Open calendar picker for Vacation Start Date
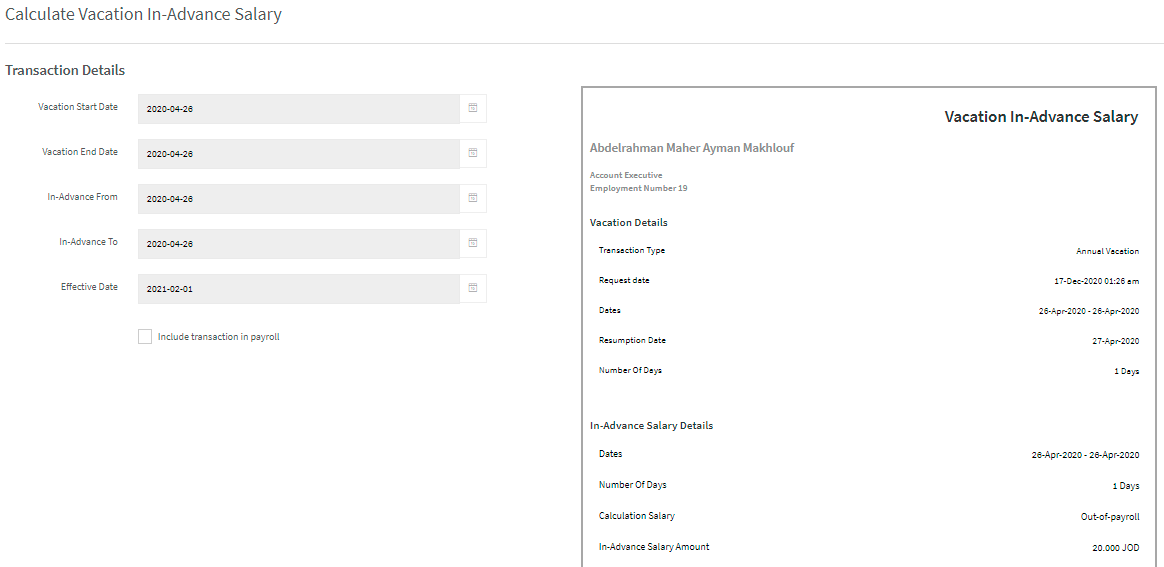Image resolution: width=1164 pixels, height=567 pixels. [473, 108]
